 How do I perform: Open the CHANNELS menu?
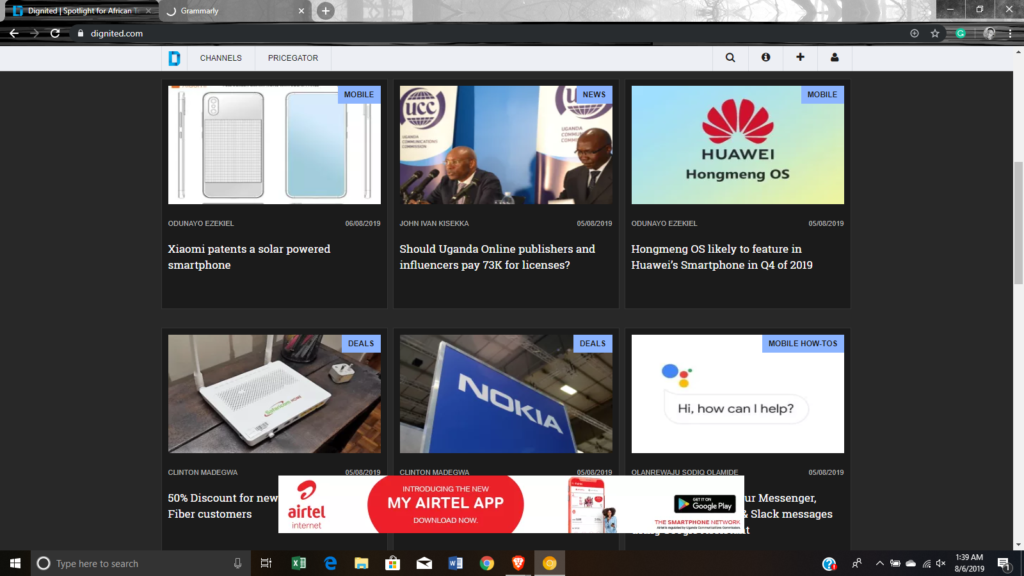click(x=221, y=58)
